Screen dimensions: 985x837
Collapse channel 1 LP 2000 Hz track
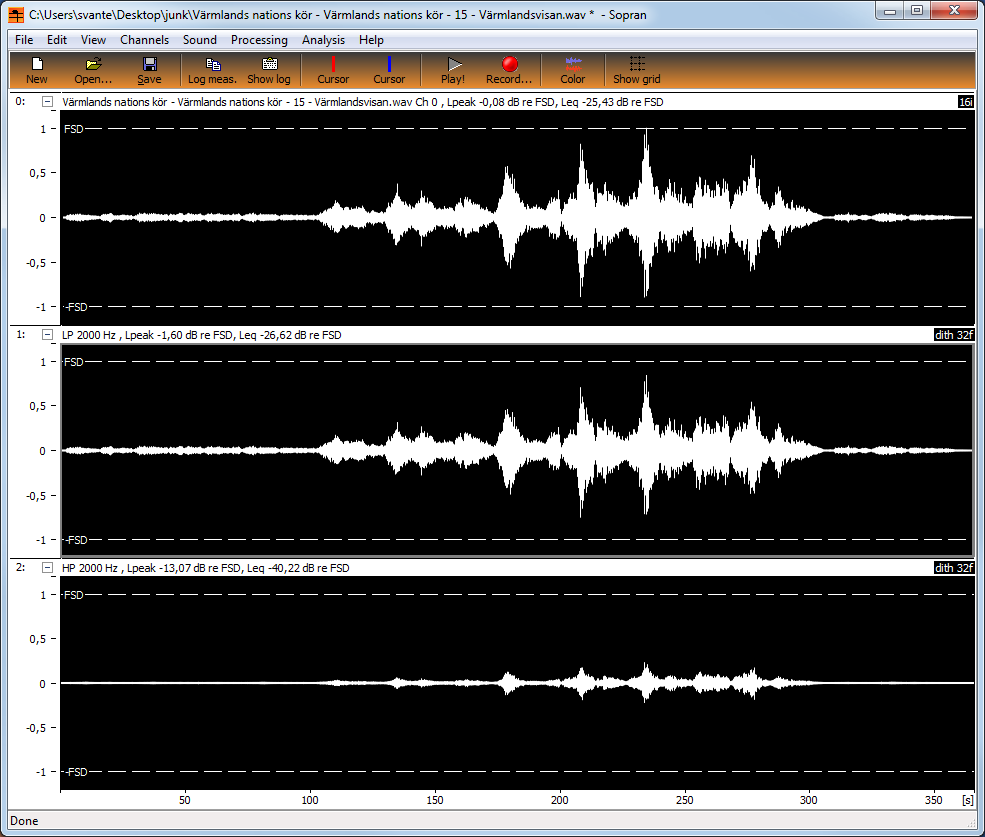47,335
